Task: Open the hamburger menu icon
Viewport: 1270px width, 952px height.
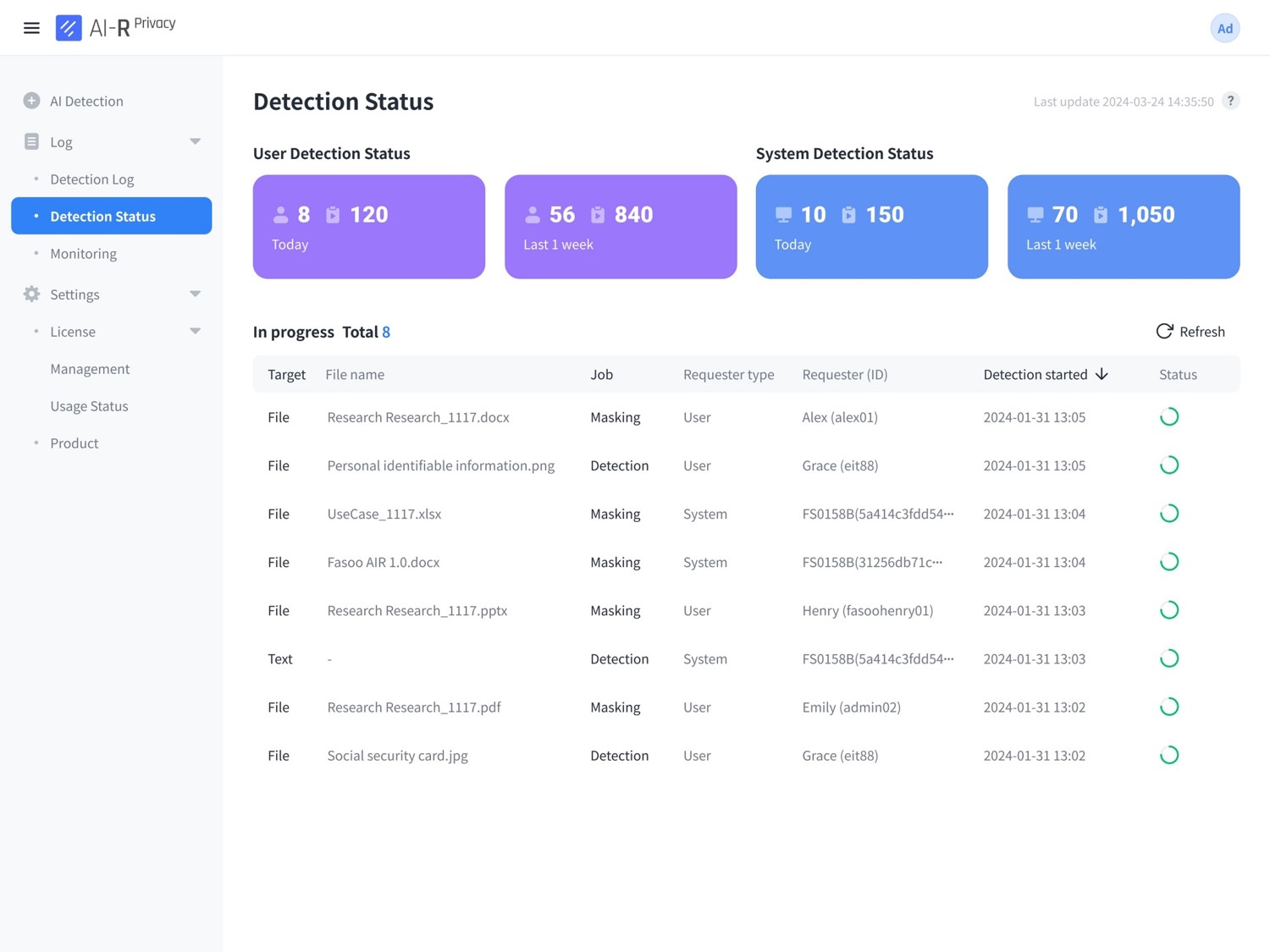Action: (x=31, y=28)
